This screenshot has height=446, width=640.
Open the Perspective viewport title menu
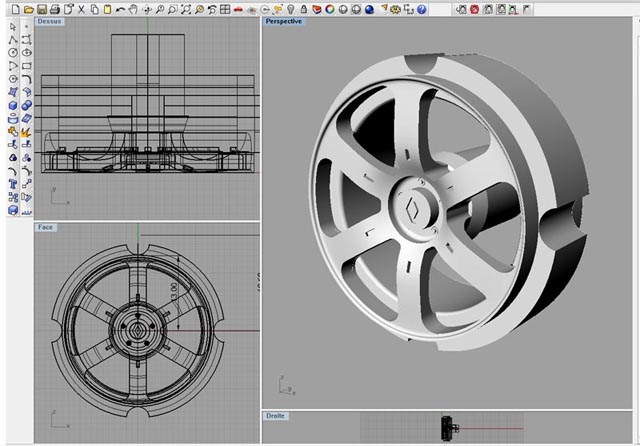(x=284, y=21)
